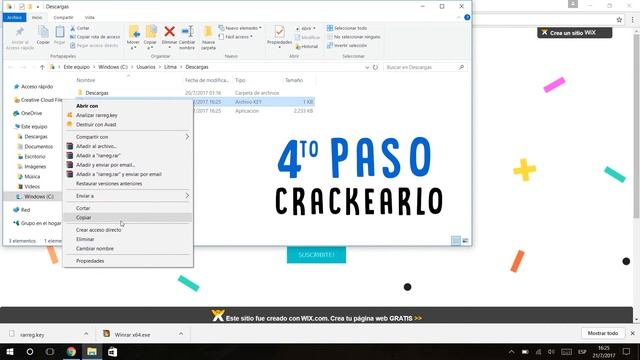Open Chrome from the taskbar

(71, 351)
